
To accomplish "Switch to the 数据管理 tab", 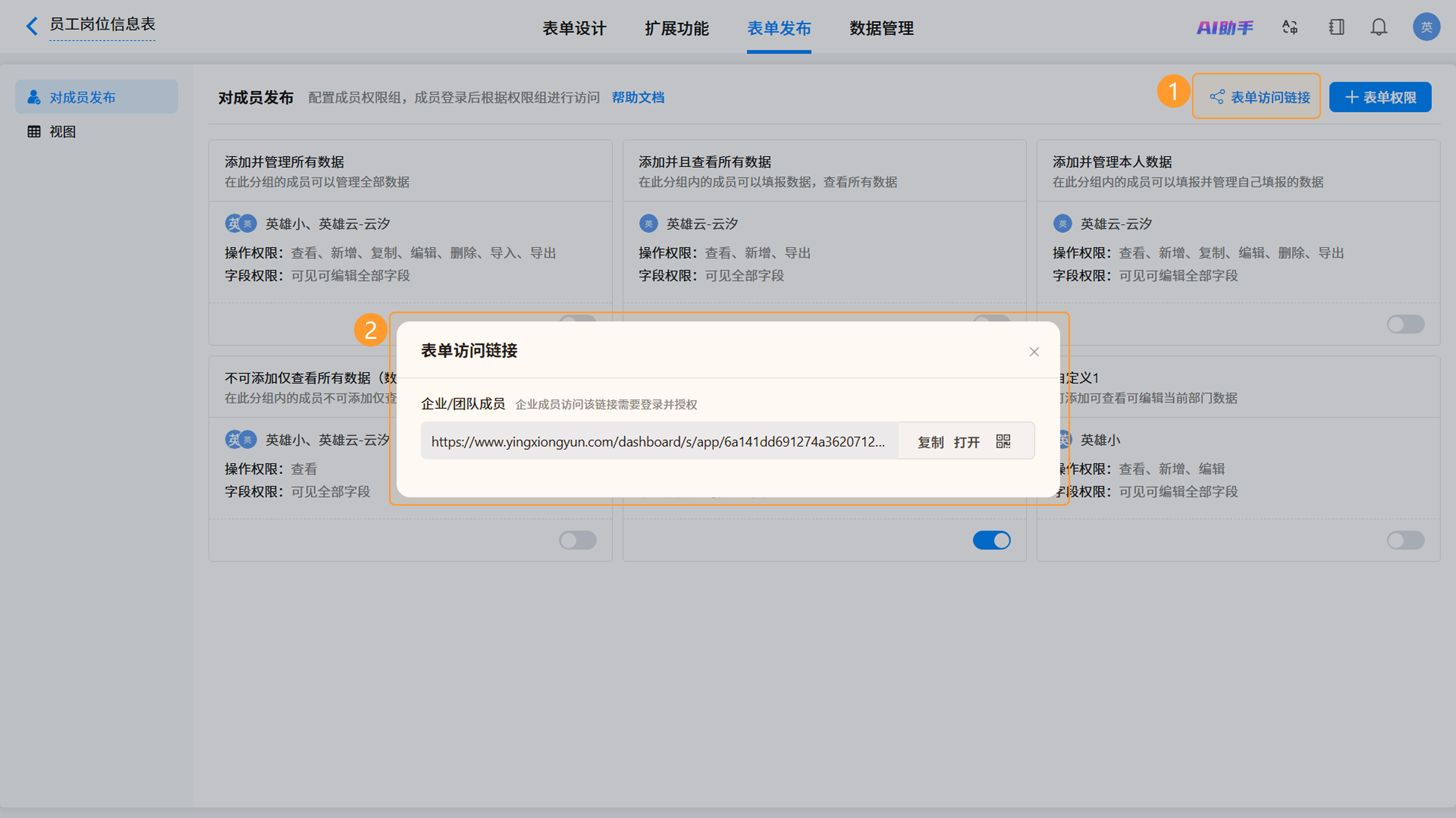I will point(881,28).
